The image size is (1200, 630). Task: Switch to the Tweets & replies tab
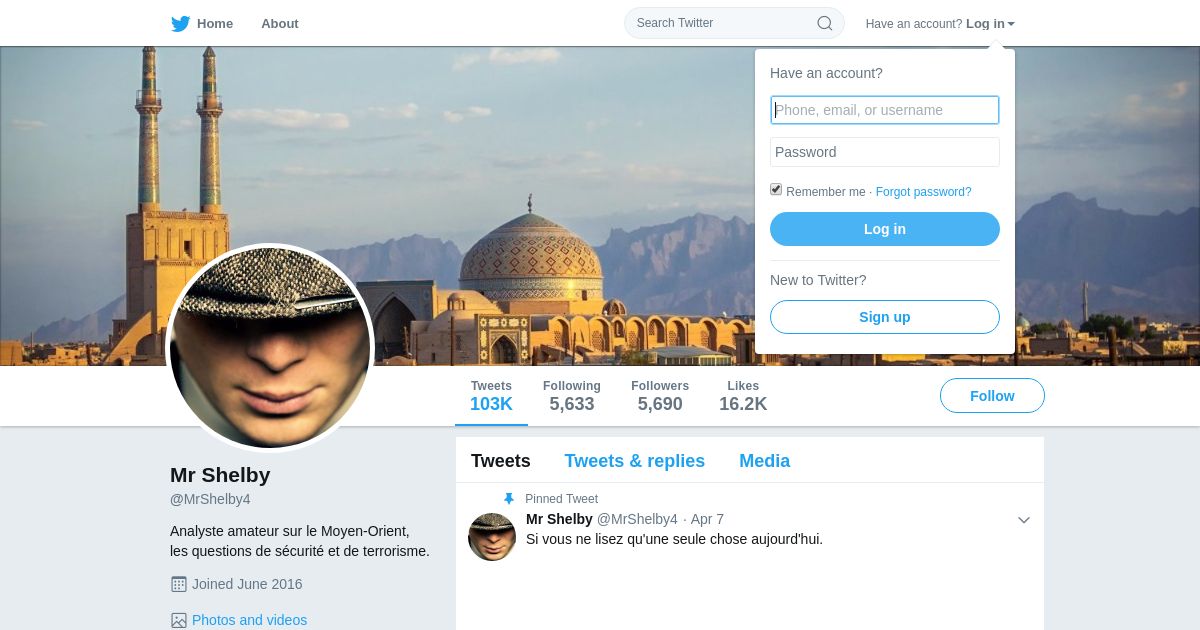pos(635,461)
